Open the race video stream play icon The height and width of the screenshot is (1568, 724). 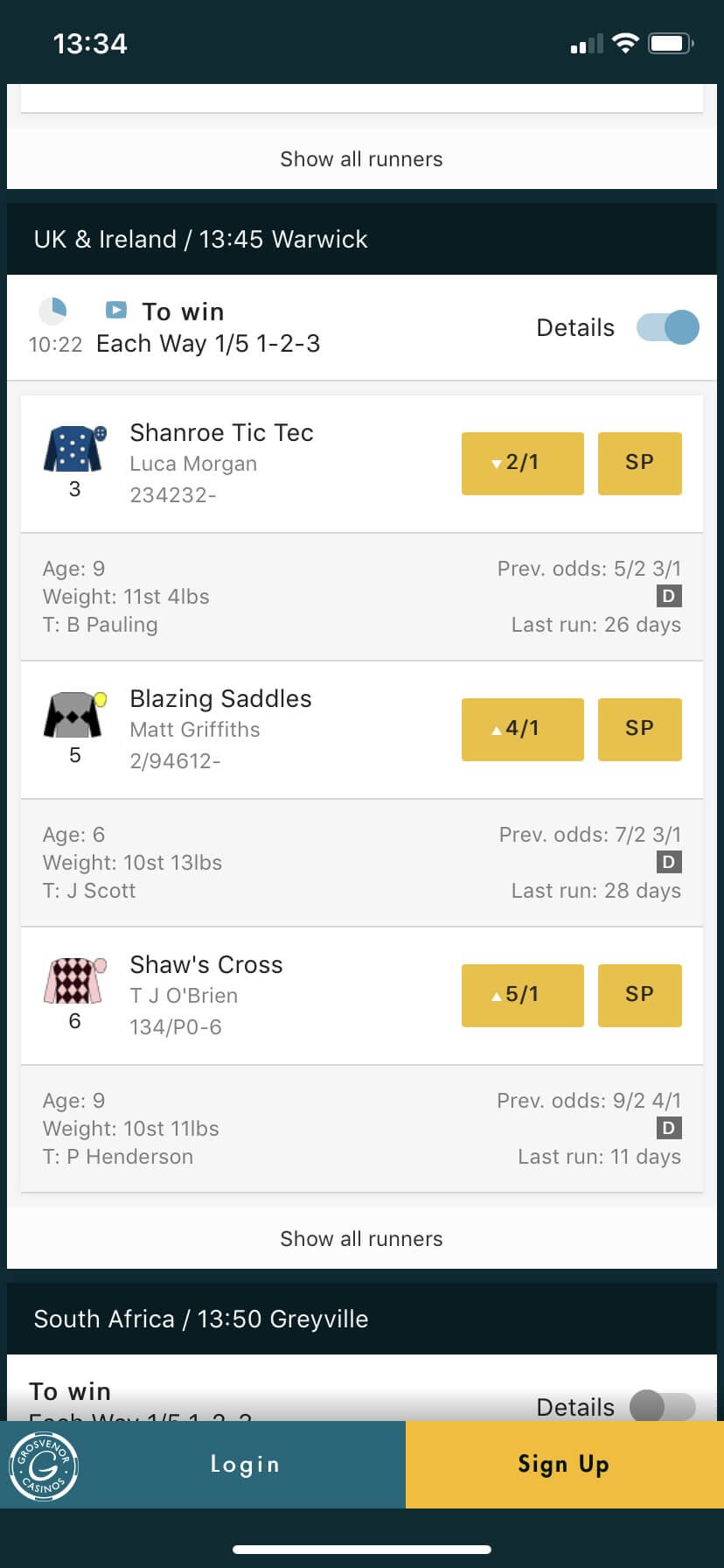[x=115, y=311]
